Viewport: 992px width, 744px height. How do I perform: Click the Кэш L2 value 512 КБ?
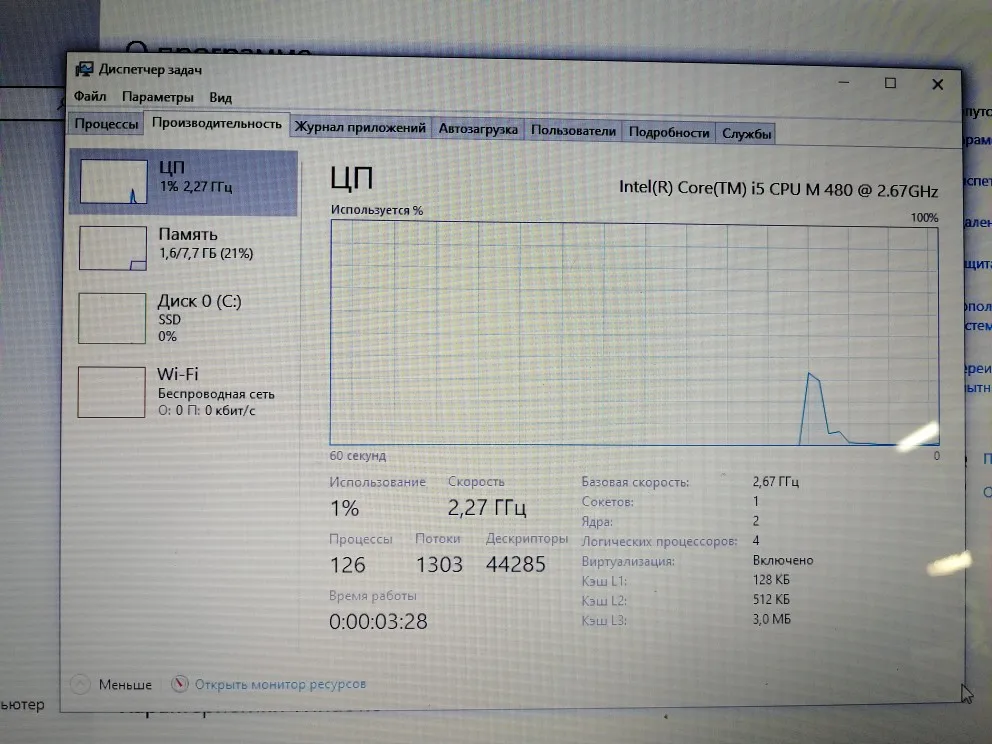point(771,599)
